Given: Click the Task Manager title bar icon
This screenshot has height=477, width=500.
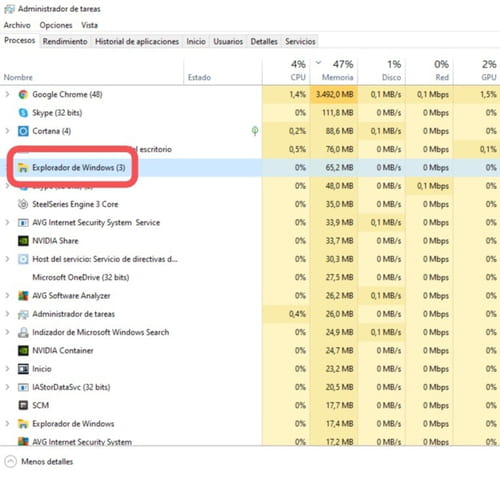Looking at the screenshot, I should [x=9, y=9].
